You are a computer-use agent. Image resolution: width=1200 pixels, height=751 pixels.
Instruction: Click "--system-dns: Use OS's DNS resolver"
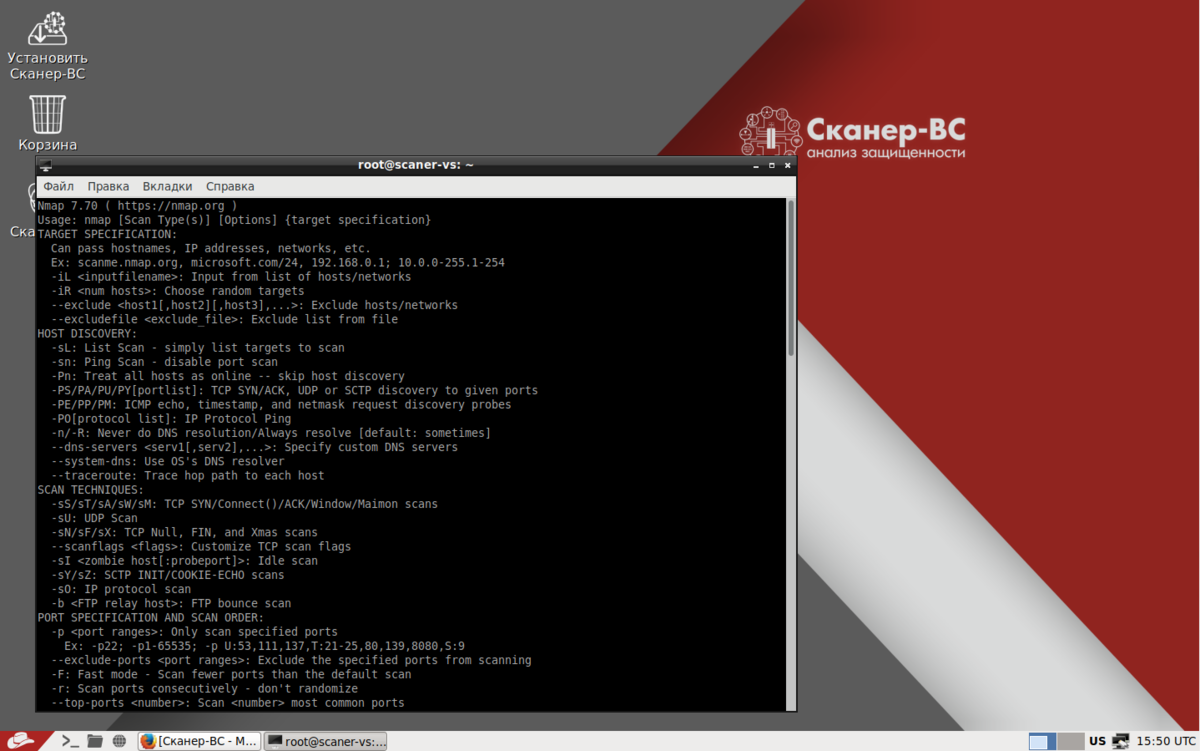click(167, 461)
